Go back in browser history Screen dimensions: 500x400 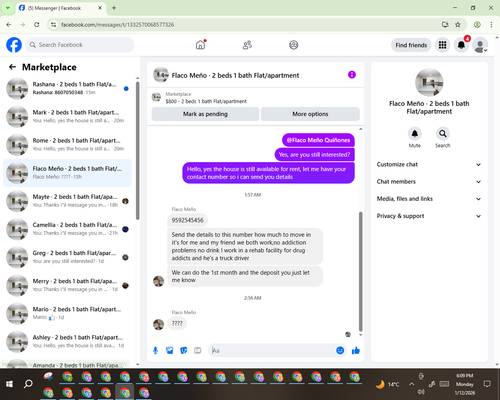click(9, 25)
